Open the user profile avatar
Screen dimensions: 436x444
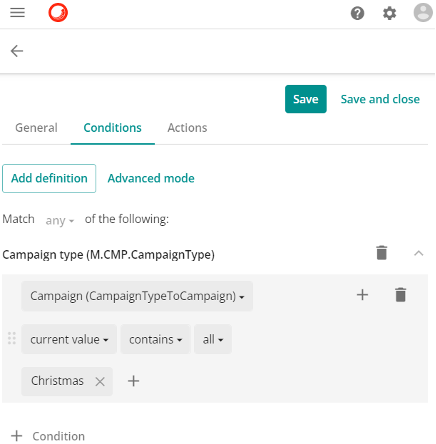click(423, 13)
